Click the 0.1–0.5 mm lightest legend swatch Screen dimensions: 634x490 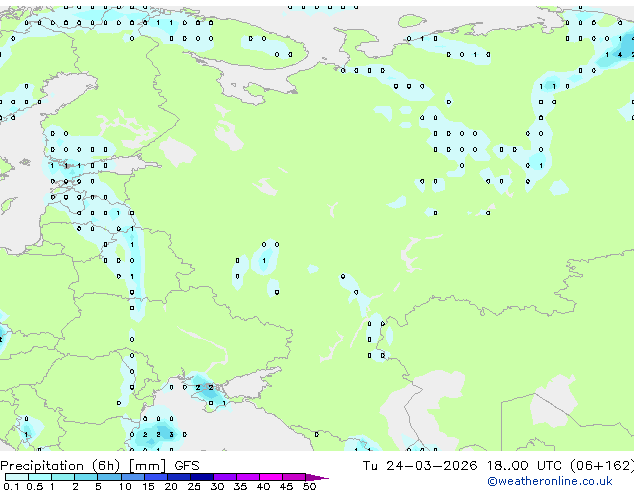(x=17, y=477)
